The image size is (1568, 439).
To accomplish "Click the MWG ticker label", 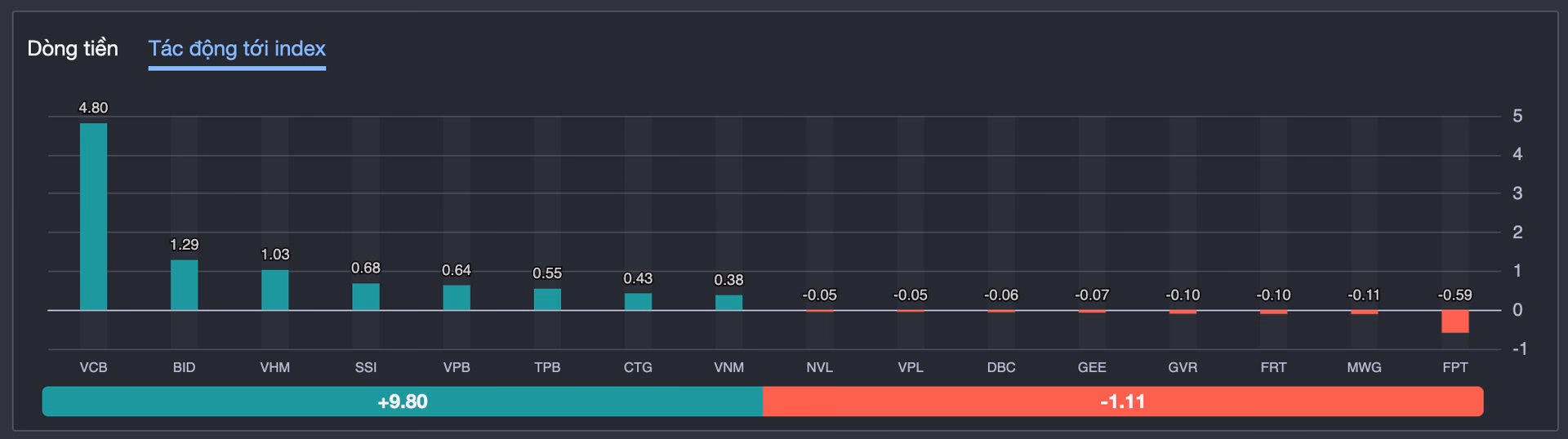I will coord(1364,367).
